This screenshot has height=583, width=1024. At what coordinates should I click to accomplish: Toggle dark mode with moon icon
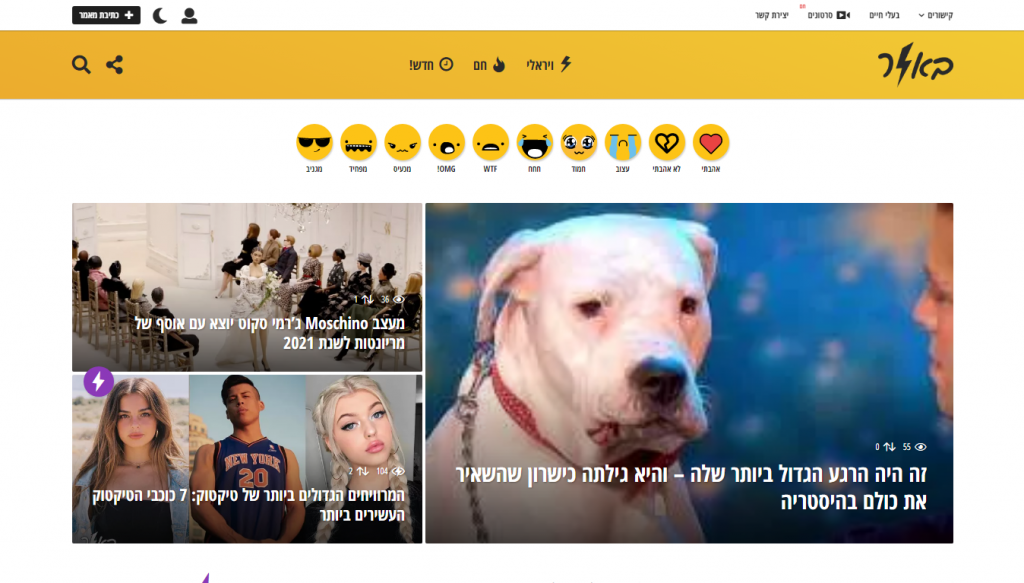(159, 16)
